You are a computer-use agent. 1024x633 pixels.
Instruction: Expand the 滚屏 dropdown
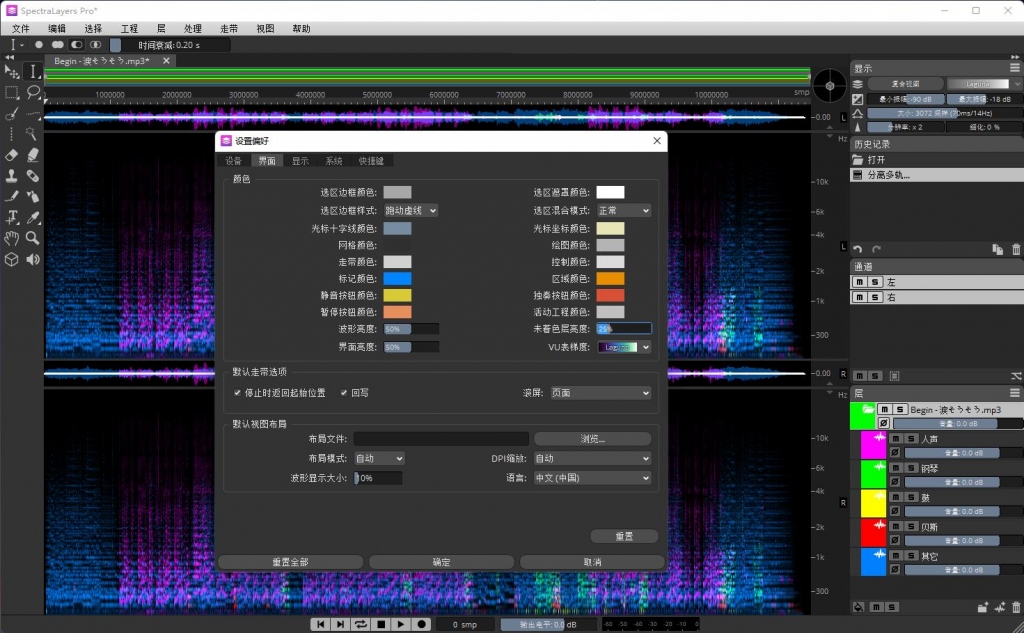tap(600, 393)
